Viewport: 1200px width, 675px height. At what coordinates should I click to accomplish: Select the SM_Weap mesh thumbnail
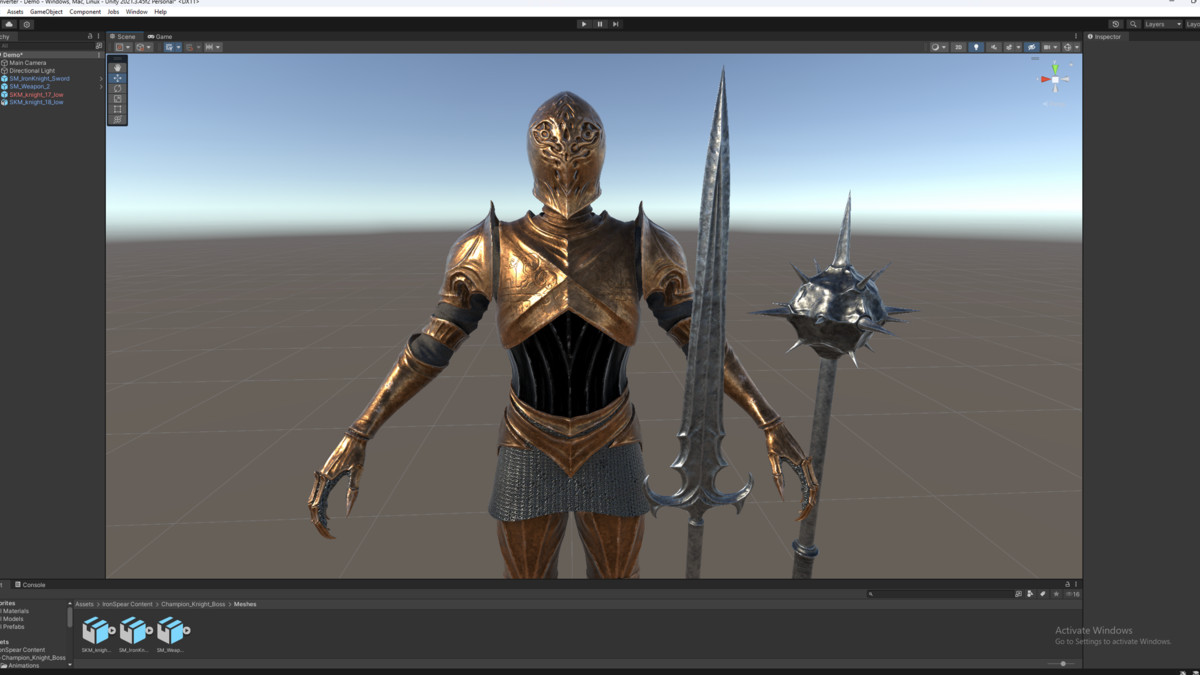(x=169, y=630)
